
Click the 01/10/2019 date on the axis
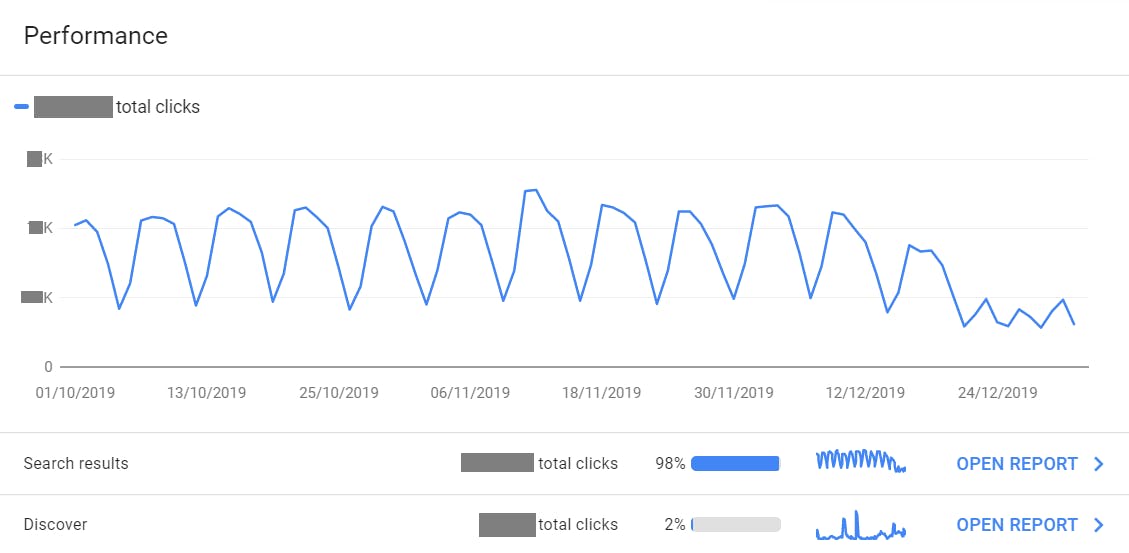75,393
